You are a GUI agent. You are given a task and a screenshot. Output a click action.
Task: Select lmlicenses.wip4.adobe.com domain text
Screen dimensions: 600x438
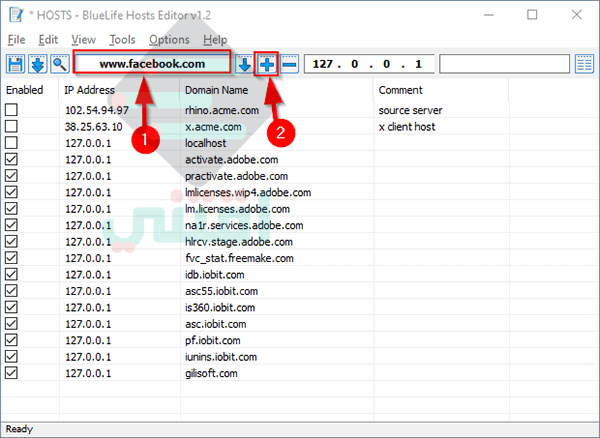point(248,193)
